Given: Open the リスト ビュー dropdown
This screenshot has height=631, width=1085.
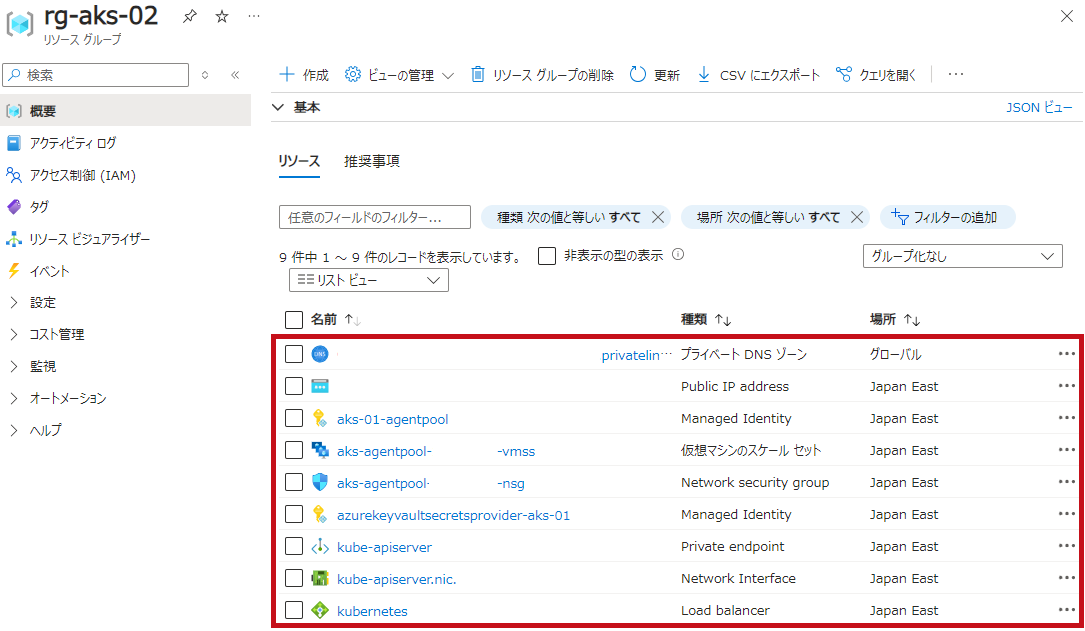Looking at the screenshot, I should pos(369,280).
